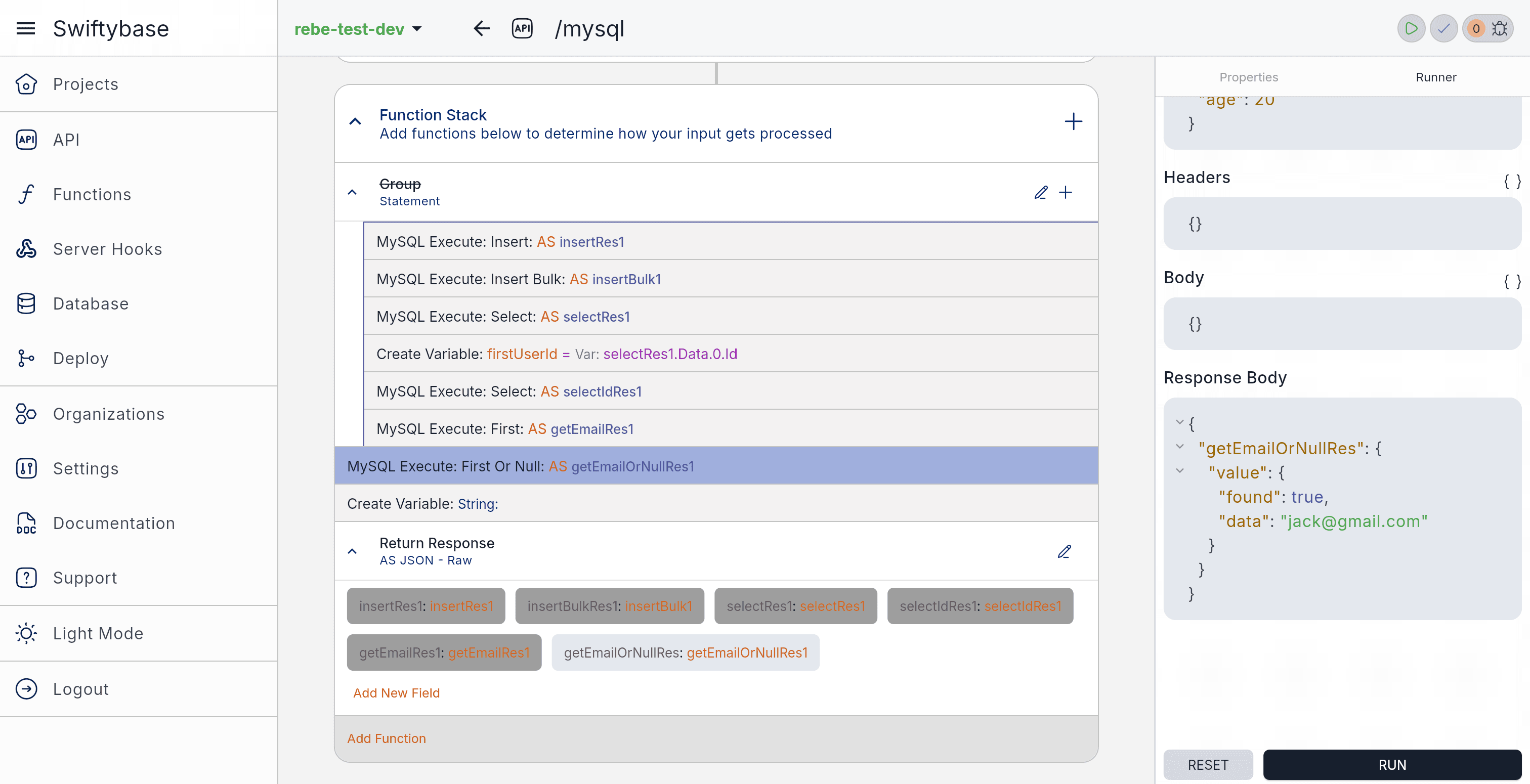The image size is (1530, 784).
Task: Click the Headers JSON input box
Action: (x=1342, y=224)
